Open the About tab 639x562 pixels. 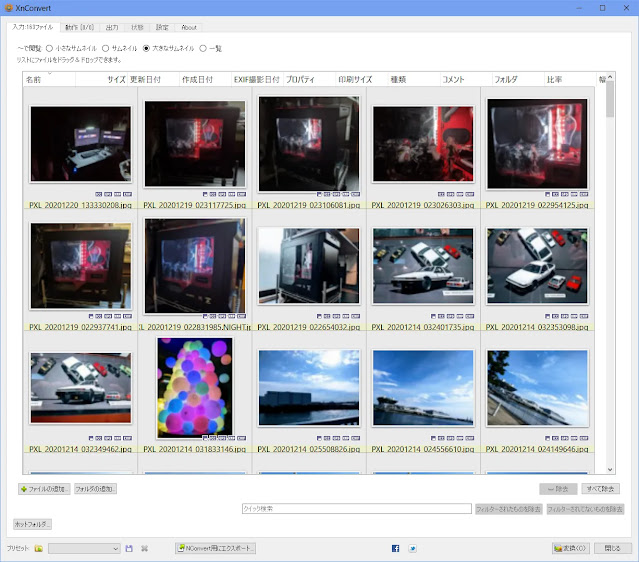coord(189,27)
